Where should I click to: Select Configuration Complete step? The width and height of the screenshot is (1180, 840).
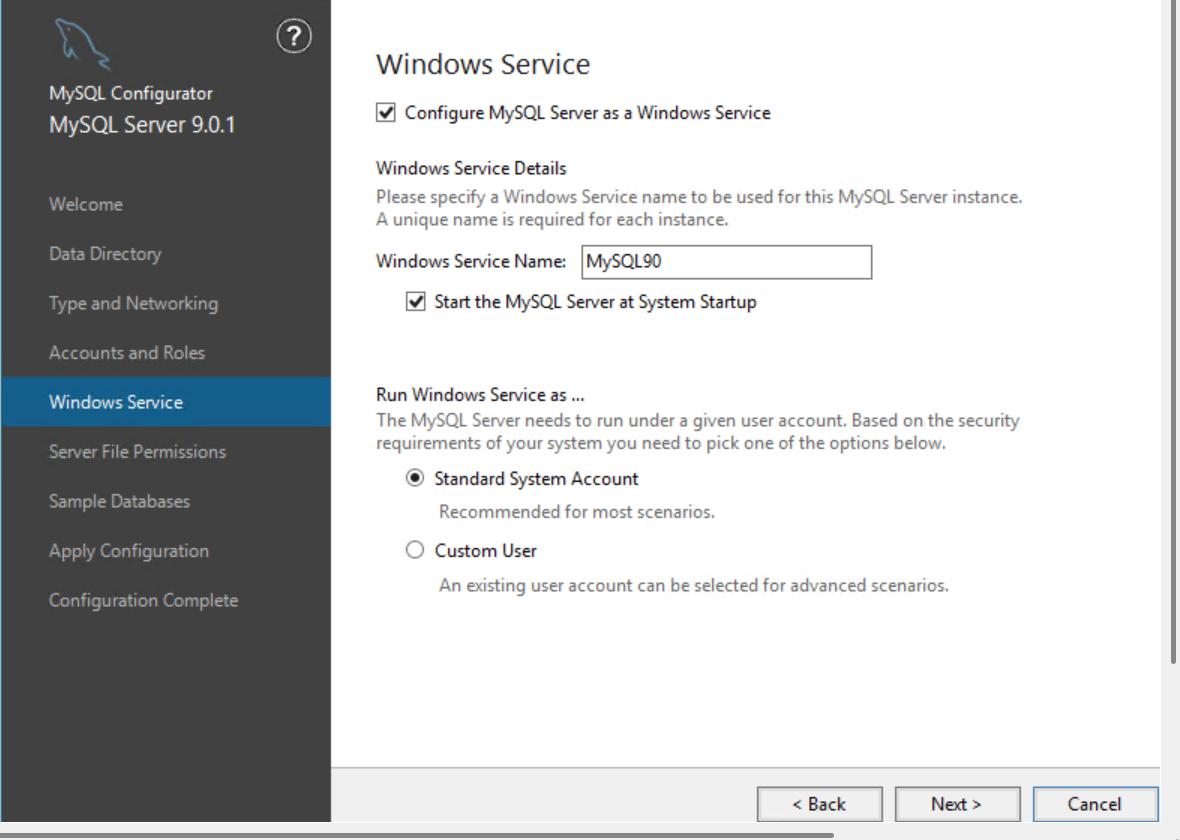[144, 601]
